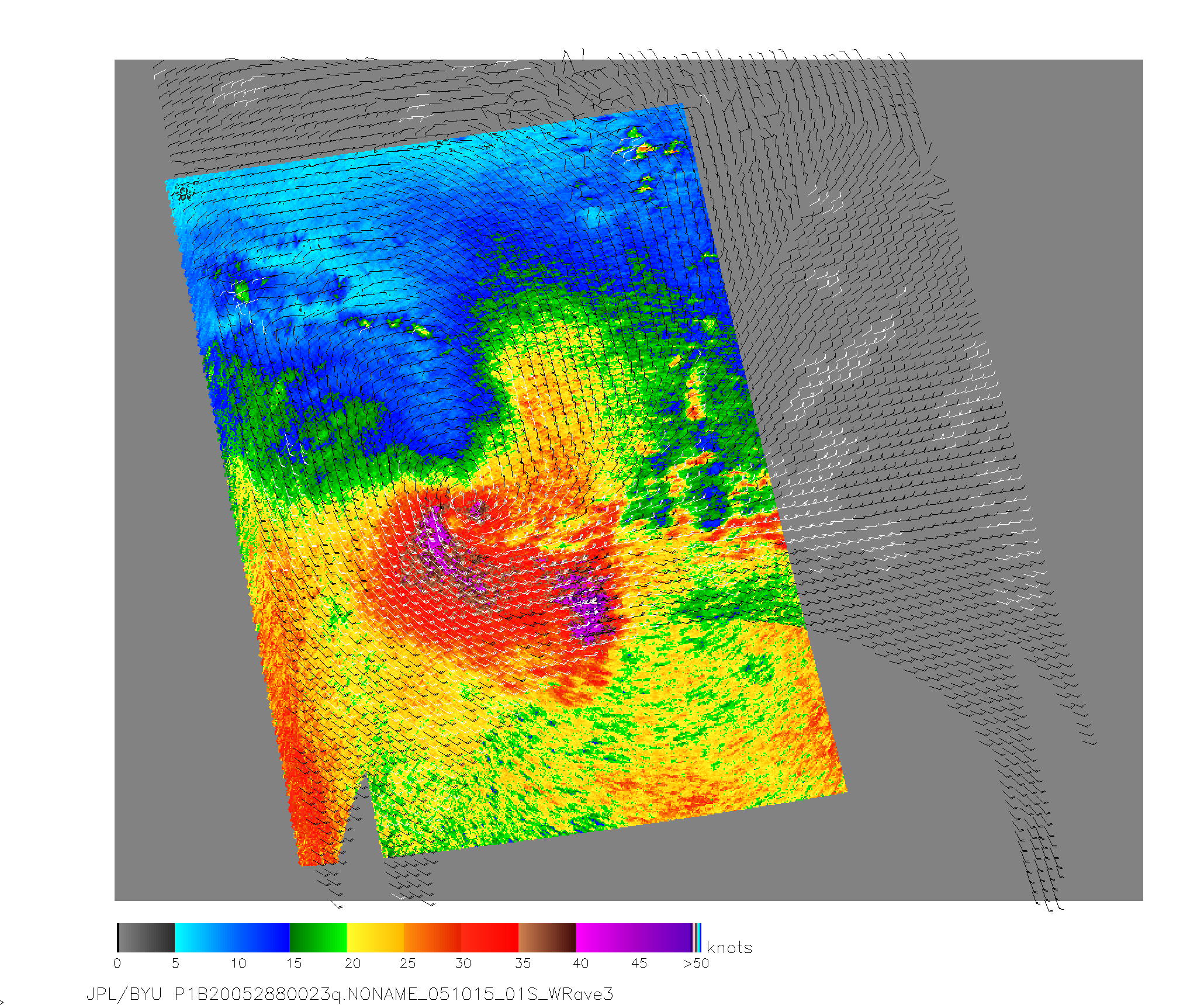1204x1005 pixels.
Task: Click the '>50' legend tick label
Action: pos(696,963)
